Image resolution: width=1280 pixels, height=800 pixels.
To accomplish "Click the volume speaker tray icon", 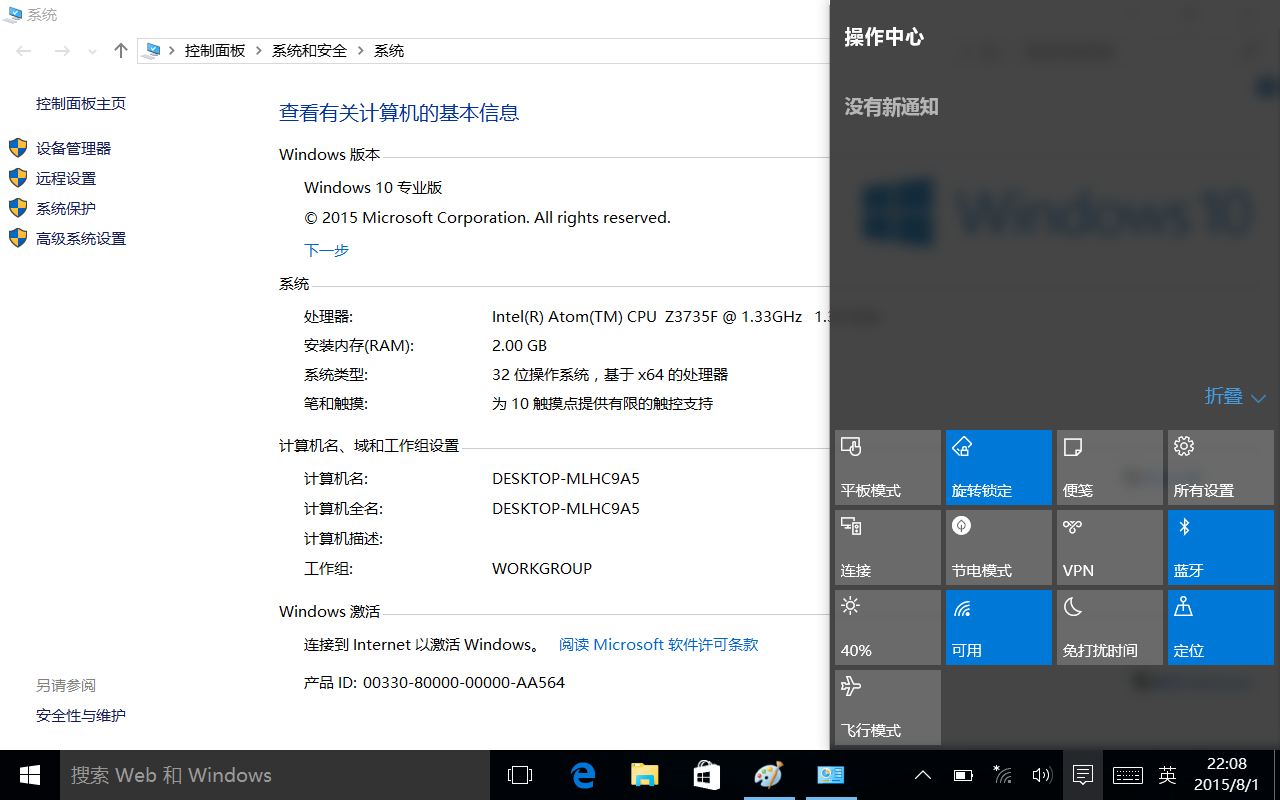I will pyautogui.click(x=1042, y=775).
